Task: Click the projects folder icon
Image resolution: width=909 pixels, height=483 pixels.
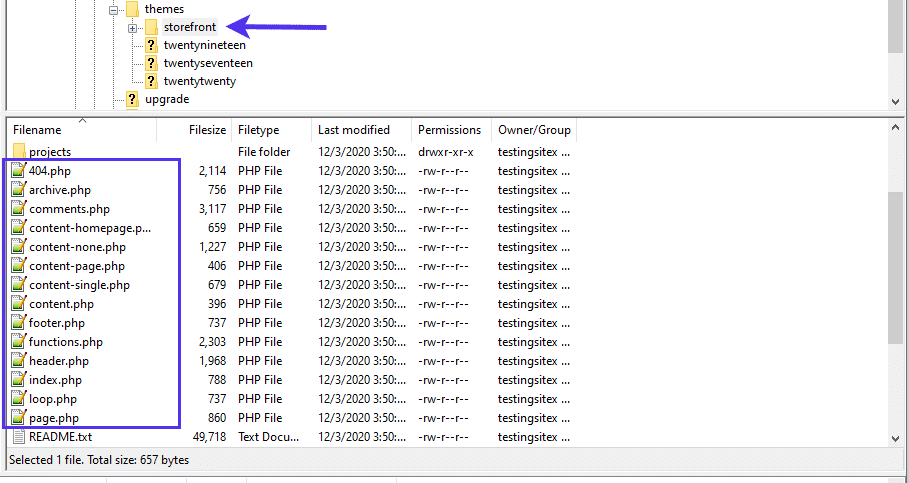Action: [18, 152]
